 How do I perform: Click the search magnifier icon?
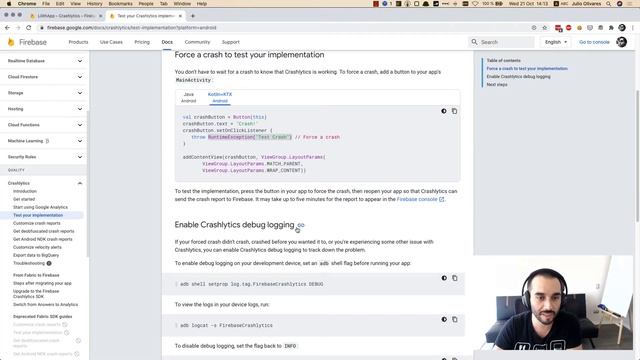(x=474, y=42)
